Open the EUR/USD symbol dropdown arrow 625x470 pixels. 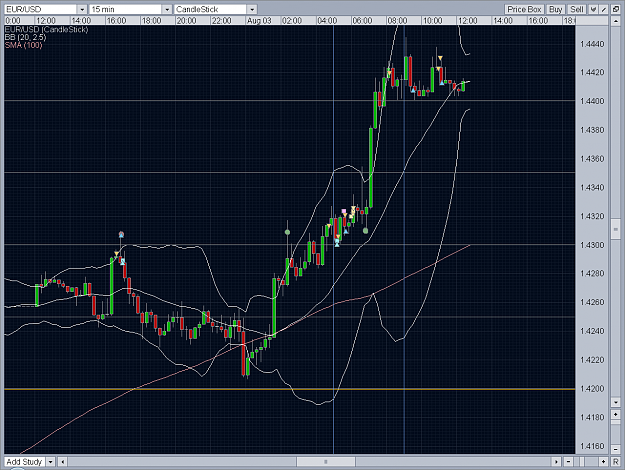click(x=82, y=9)
